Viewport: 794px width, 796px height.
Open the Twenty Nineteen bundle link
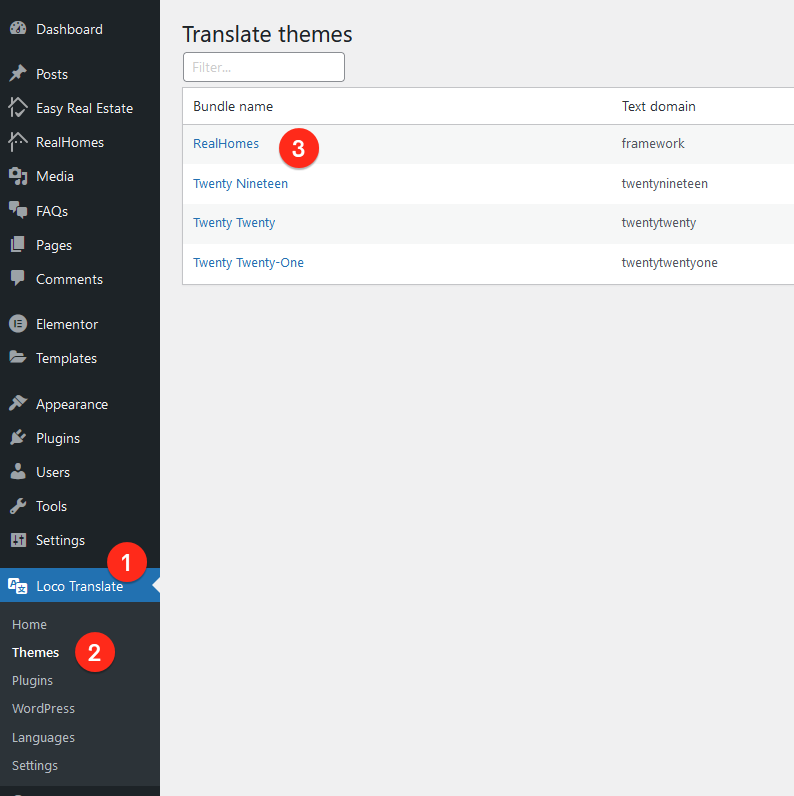click(x=240, y=183)
